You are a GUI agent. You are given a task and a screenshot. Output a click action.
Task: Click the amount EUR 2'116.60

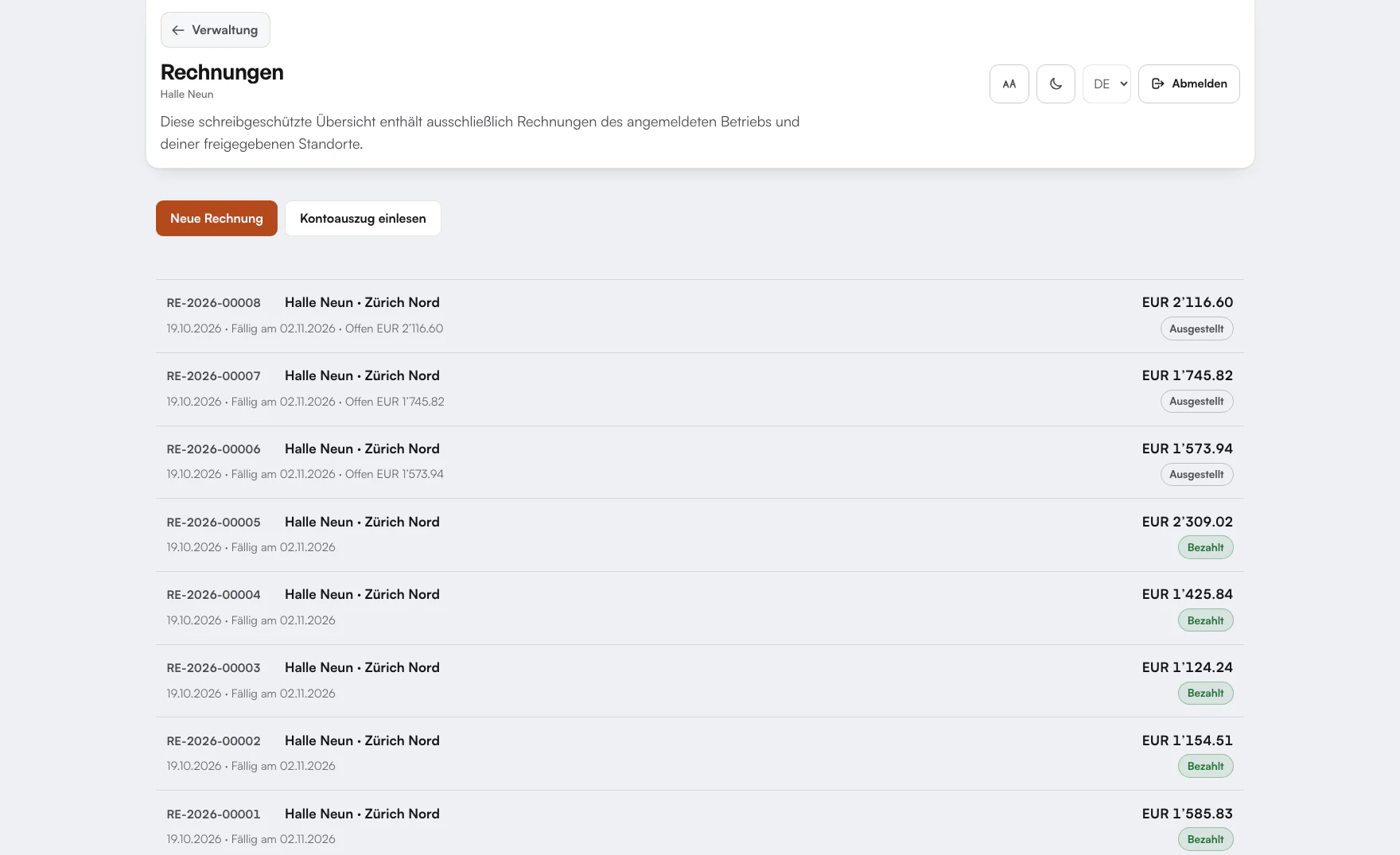(1187, 302)
